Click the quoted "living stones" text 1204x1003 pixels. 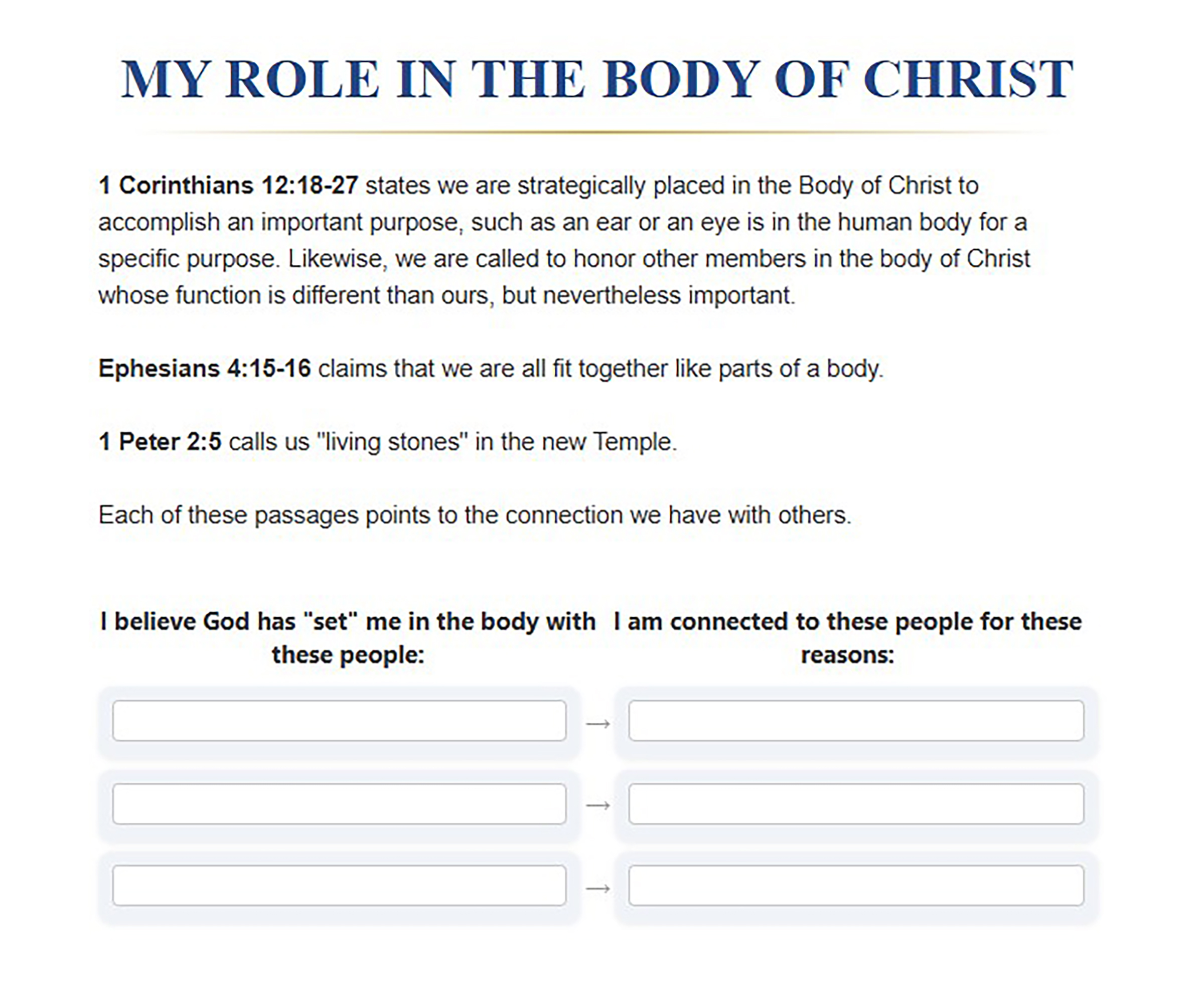pyautogui.click(x=392, y=442)
